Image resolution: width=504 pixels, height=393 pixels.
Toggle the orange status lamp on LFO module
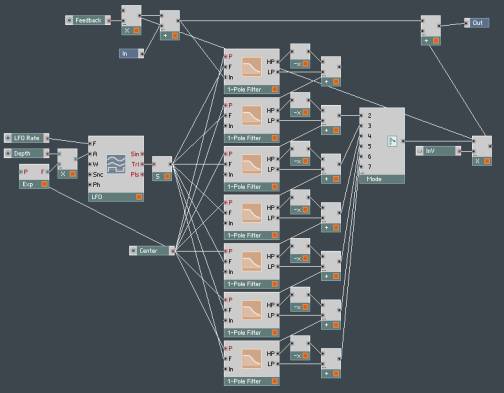tap(139, 197)
